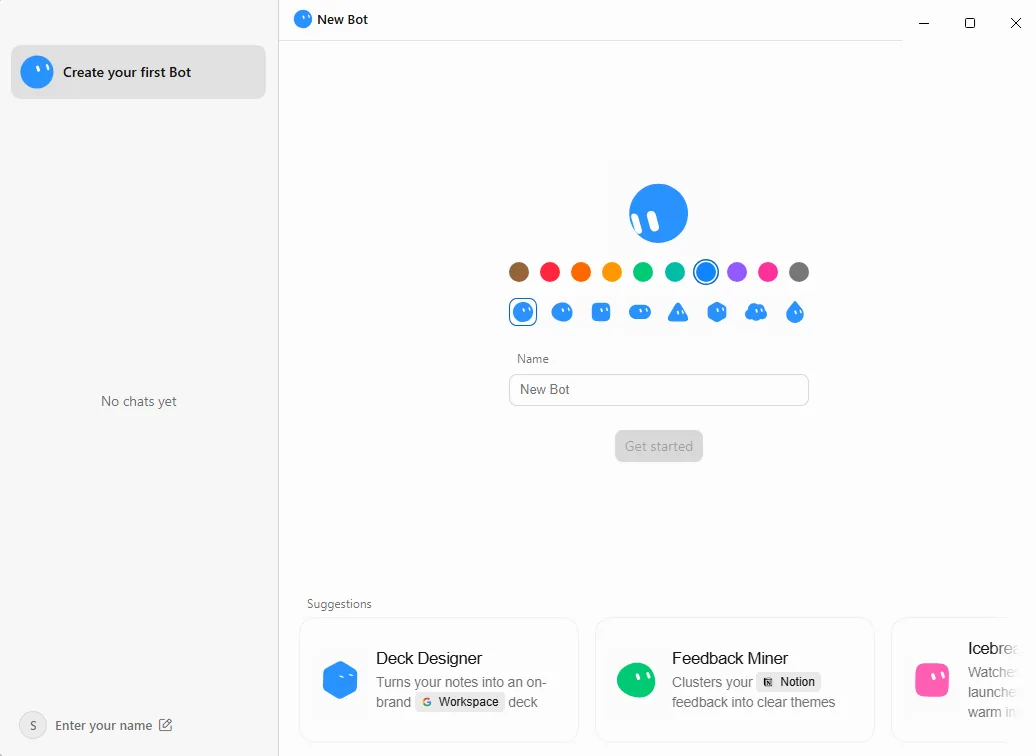1036x756 pixels.
Task: Open the Deck Designer suggestion card
Action: pyautogui.click(x=439, y=680)
